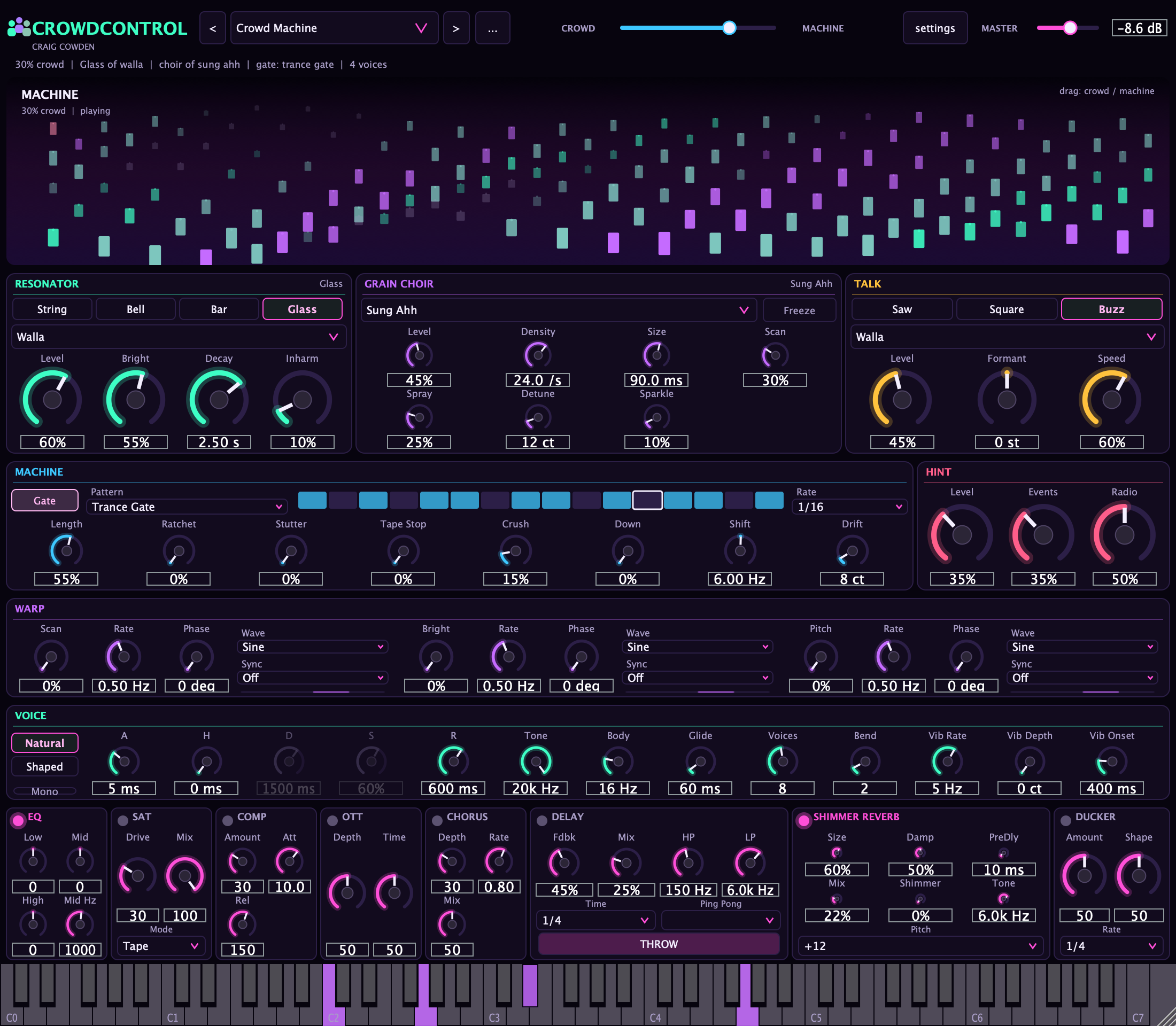Click the Talk Speed 60% knob
Screen dimensions: 1176x1026
coord(1111,399)
